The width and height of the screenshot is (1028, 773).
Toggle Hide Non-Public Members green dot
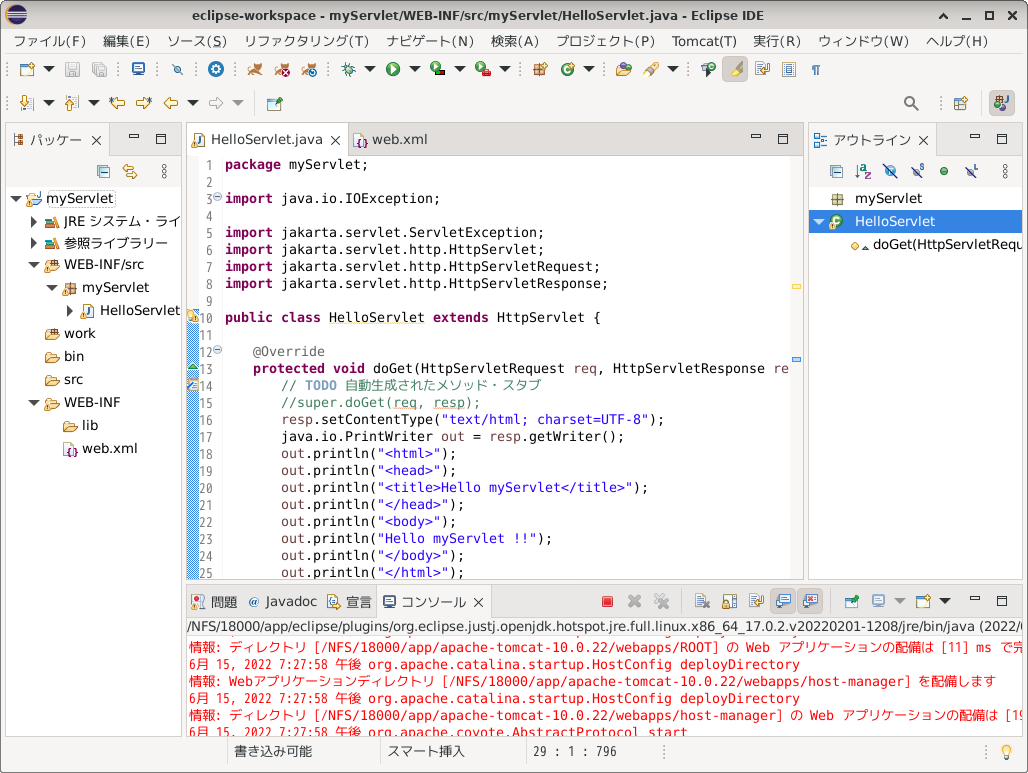(944, 172)
